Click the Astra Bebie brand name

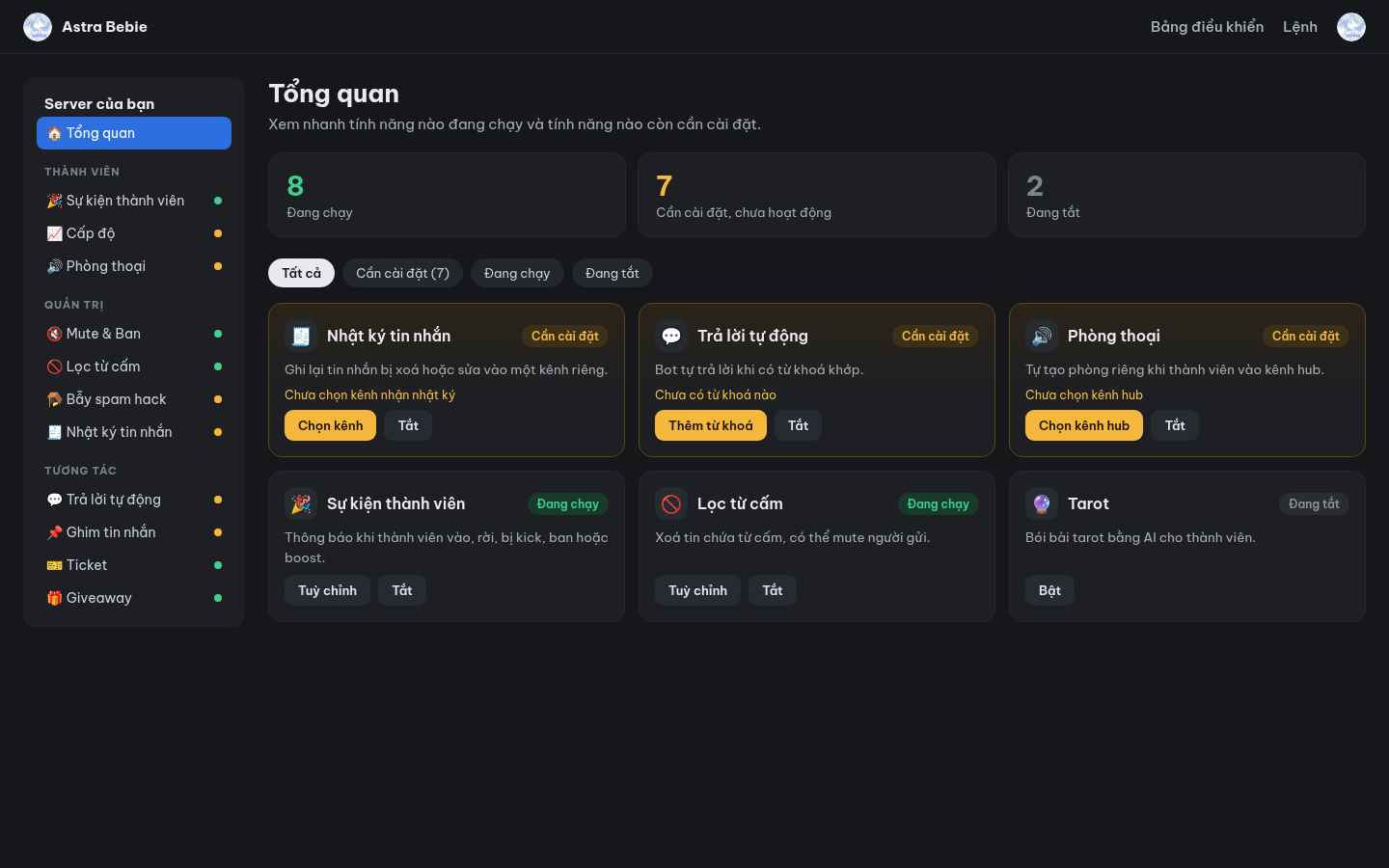pyautogui.click(x=104, y=27)
